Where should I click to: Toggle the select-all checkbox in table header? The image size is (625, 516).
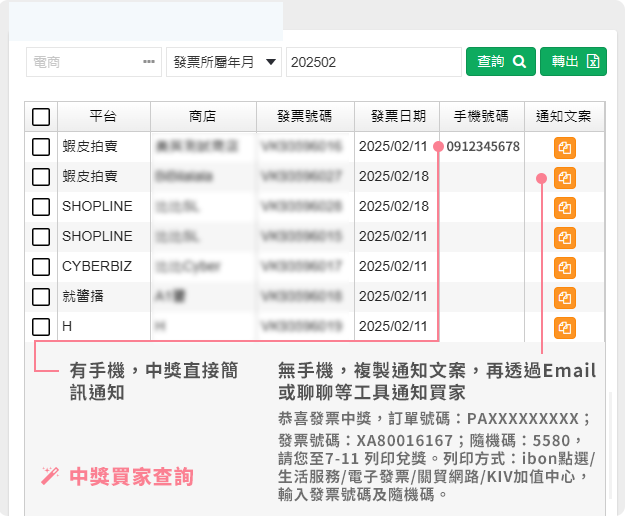coord(41,117)
